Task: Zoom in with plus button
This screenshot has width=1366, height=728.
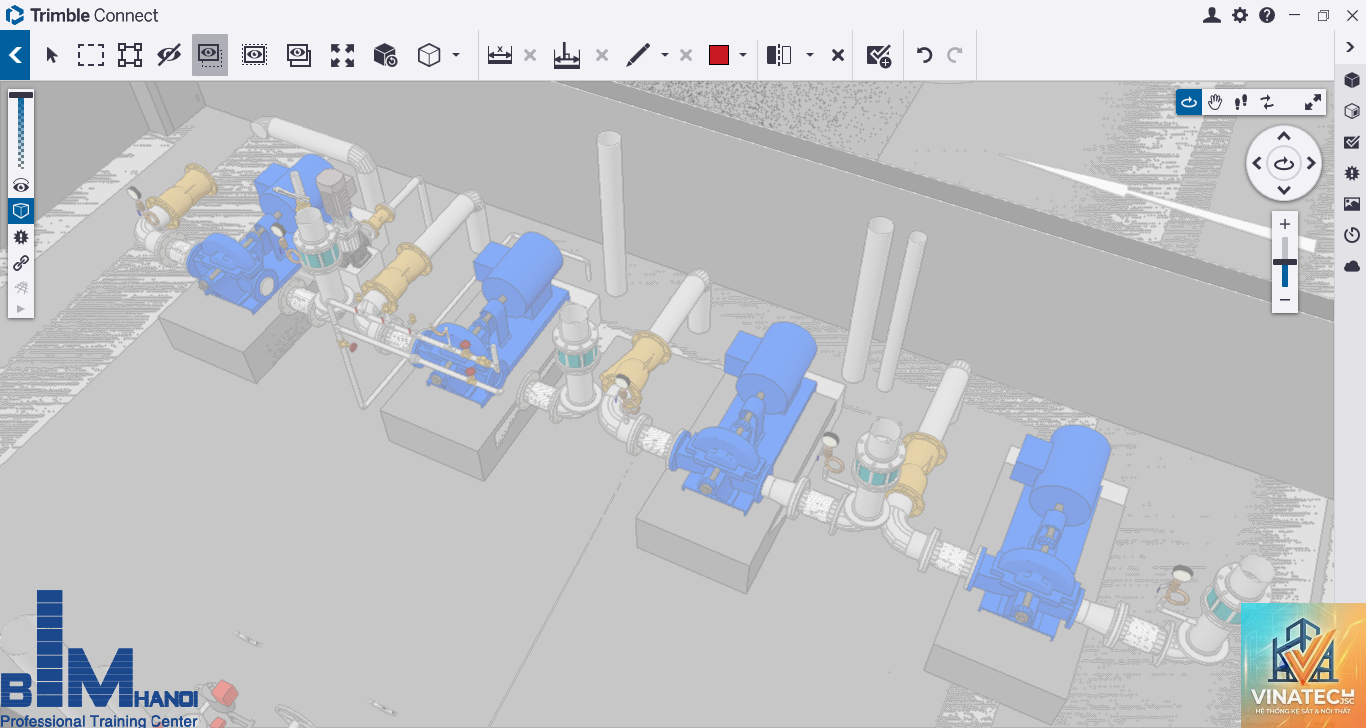Action: [x=1285, y=224]
